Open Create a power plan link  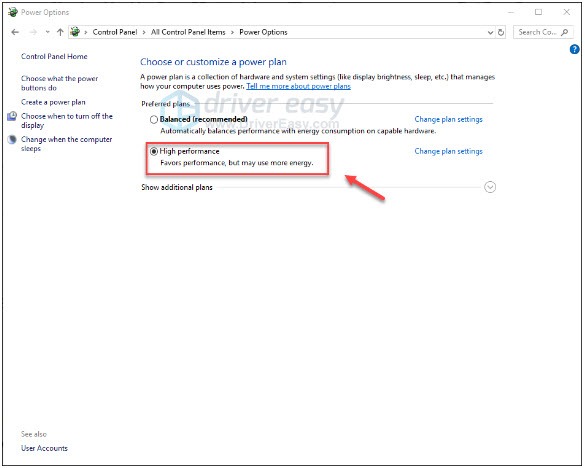click(53, 102)
